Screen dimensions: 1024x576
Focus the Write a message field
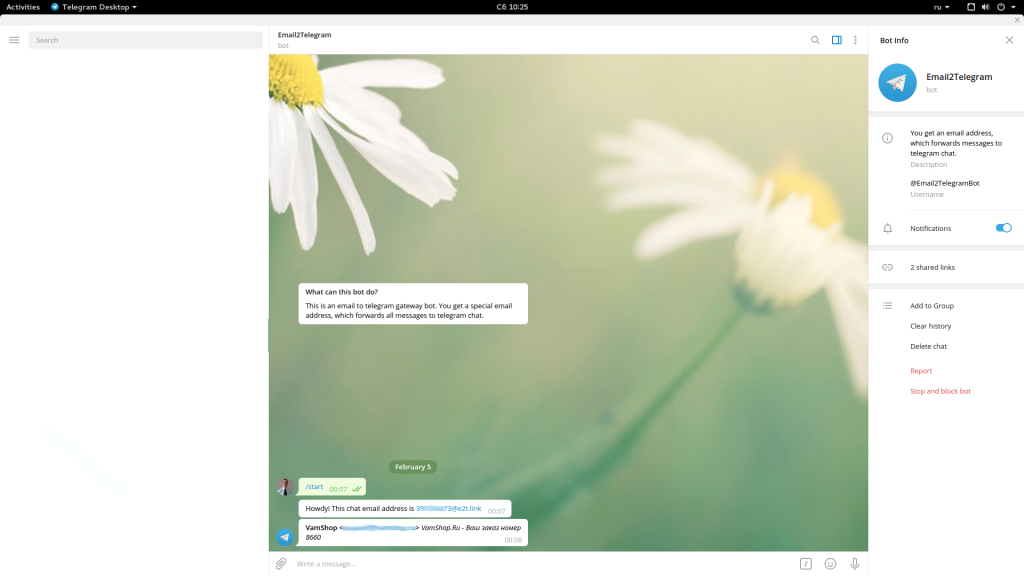point(542,564)
